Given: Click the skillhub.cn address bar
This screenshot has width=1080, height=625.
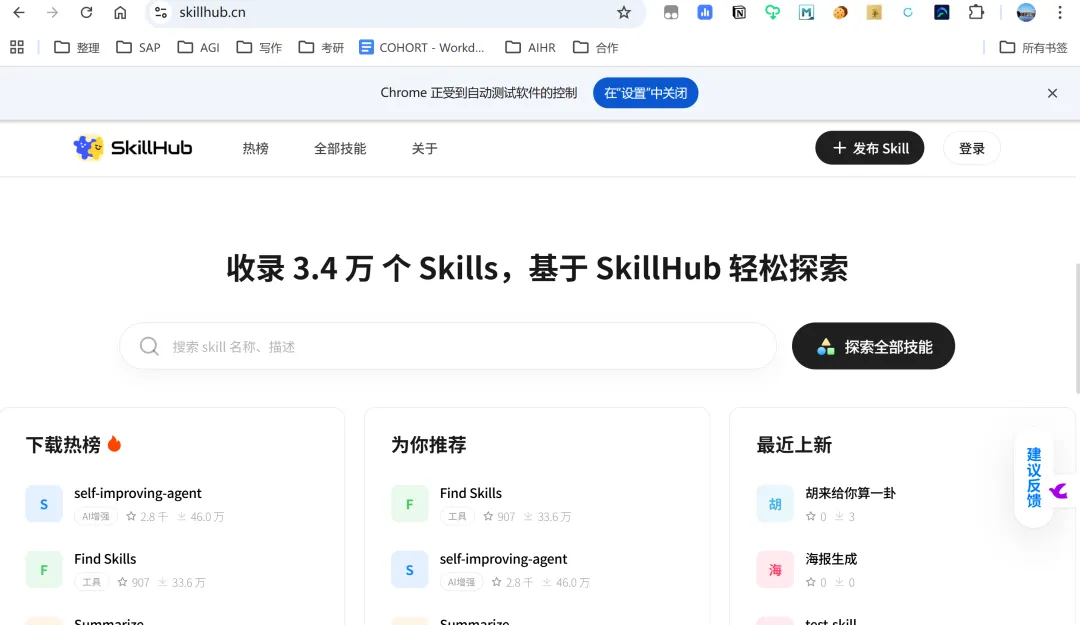Looking at the screenshot, I should click(396, 12).
